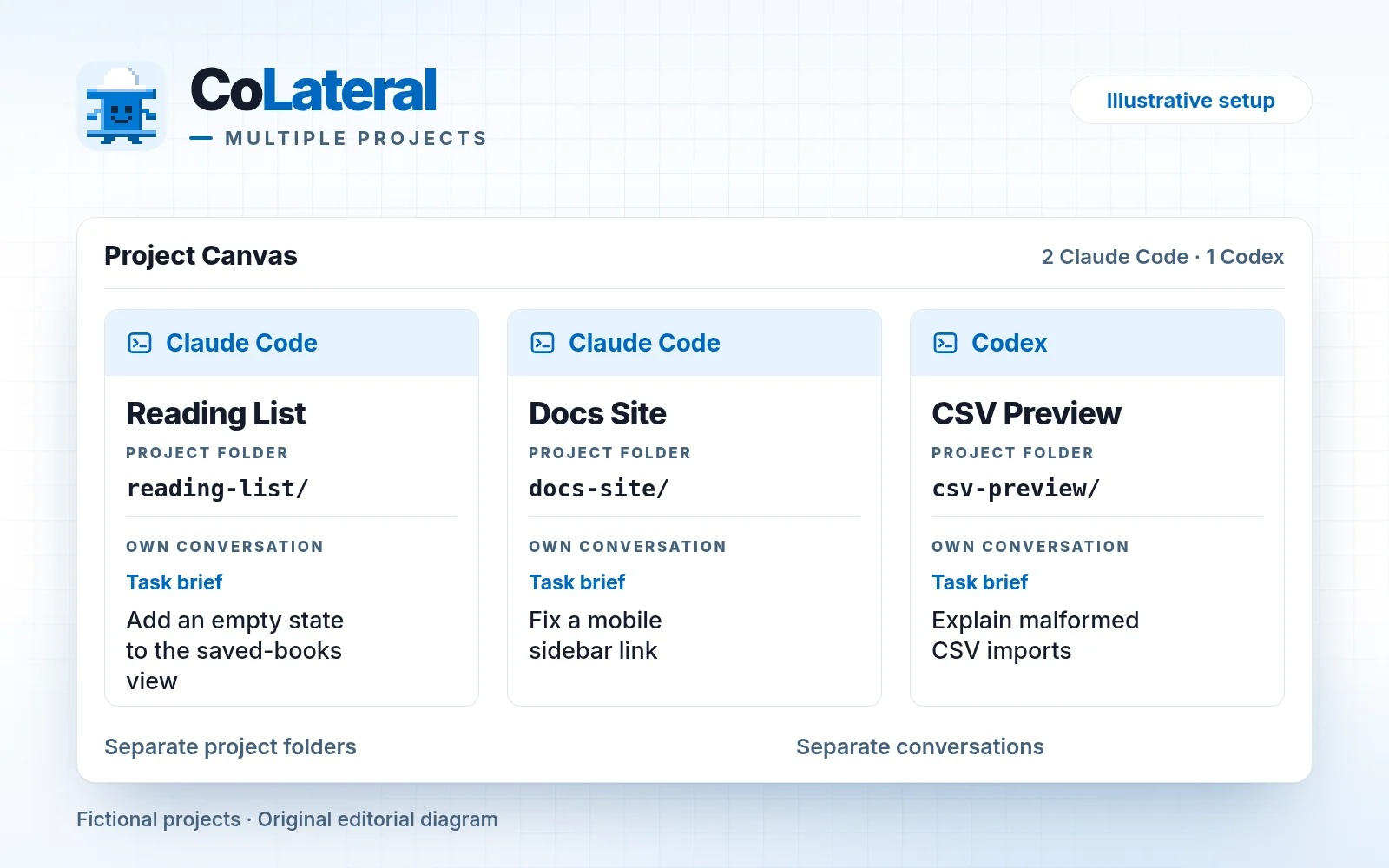The width and height of the screenshot is (1389, 868).
Task: Click 'Explain malformed CSV imports' description
Action: [1036, 635]
